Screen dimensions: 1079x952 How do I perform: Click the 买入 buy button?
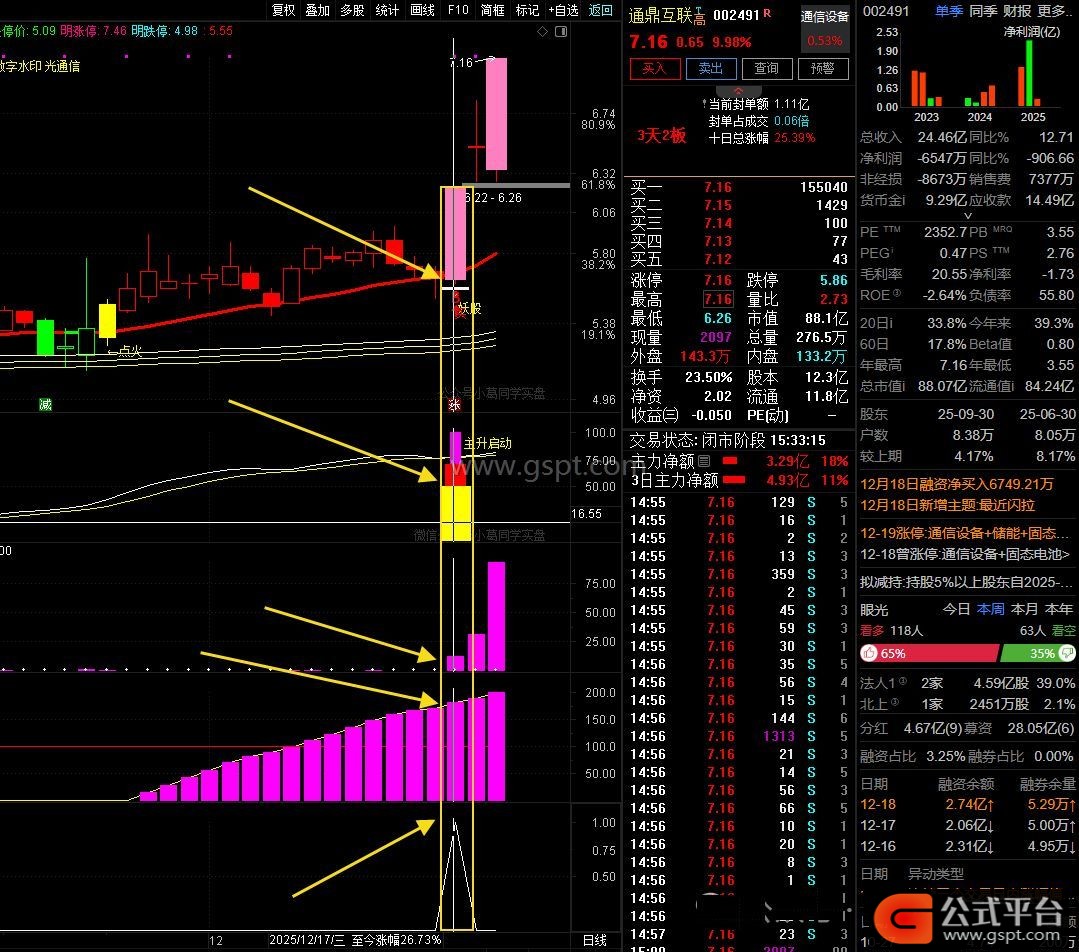click(x=654, y=69)
